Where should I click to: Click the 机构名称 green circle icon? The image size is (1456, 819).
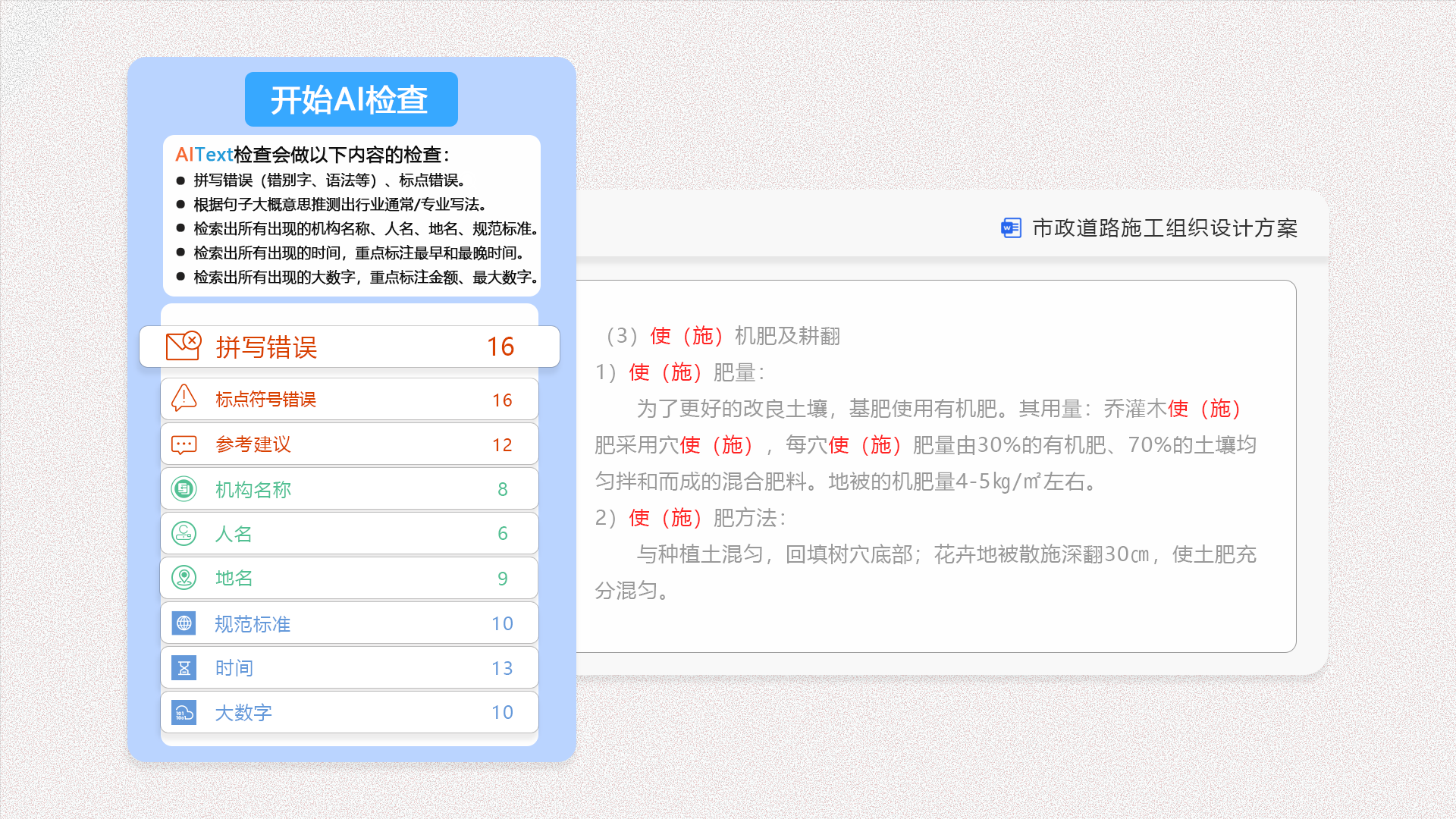click(184, 489)
